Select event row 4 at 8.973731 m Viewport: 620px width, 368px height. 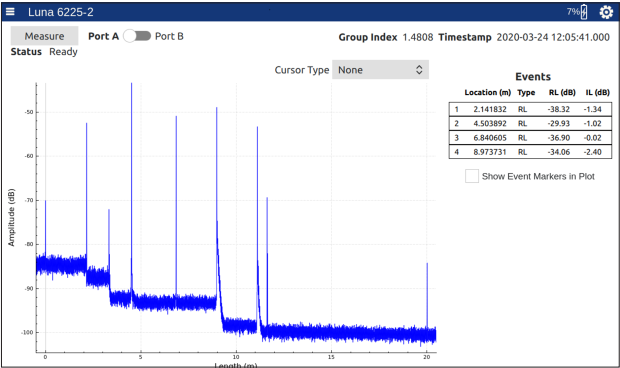(530, 152)
